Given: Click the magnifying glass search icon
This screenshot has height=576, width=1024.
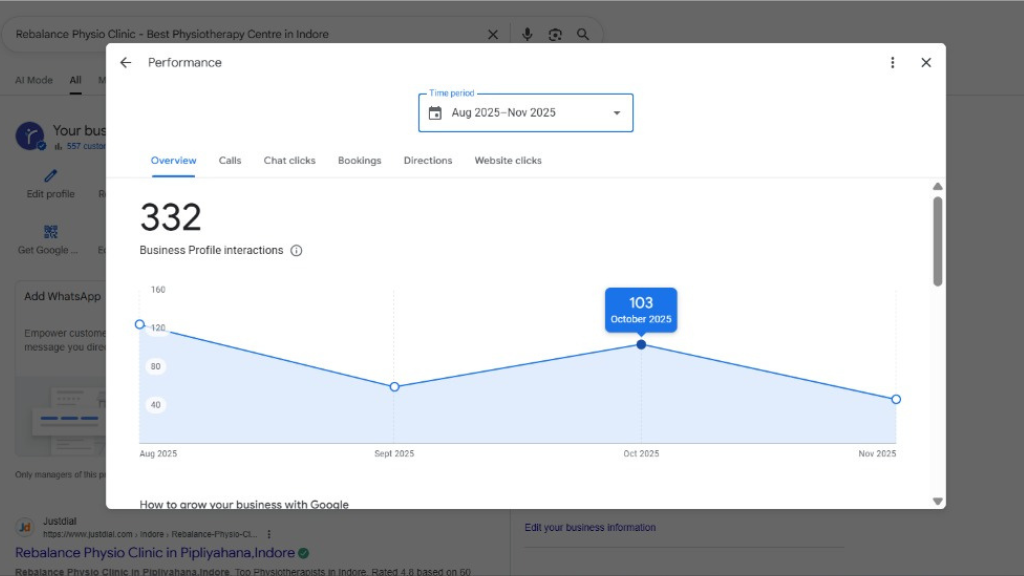Looking at the screenshot, I should [583, 34].
